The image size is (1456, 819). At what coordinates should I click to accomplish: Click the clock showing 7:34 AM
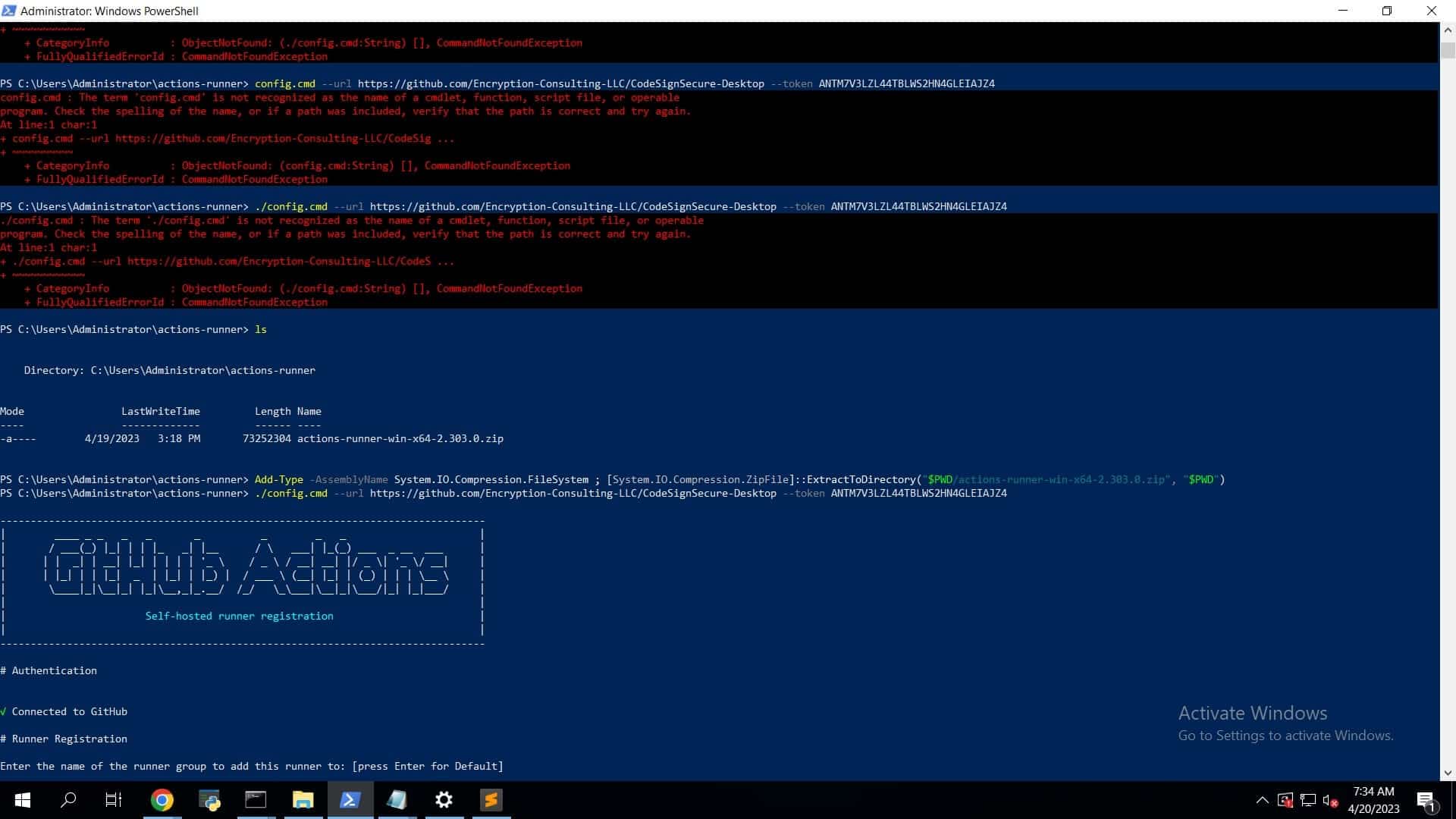(1373, 800)
